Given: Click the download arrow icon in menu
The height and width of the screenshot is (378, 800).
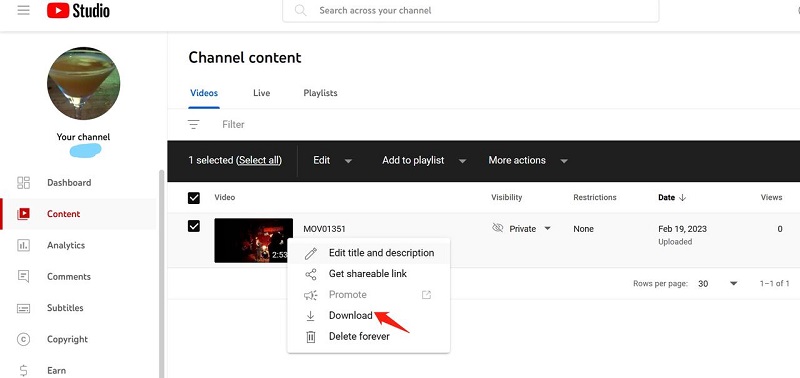Looking at the screenshot, I should pos(310,316).
